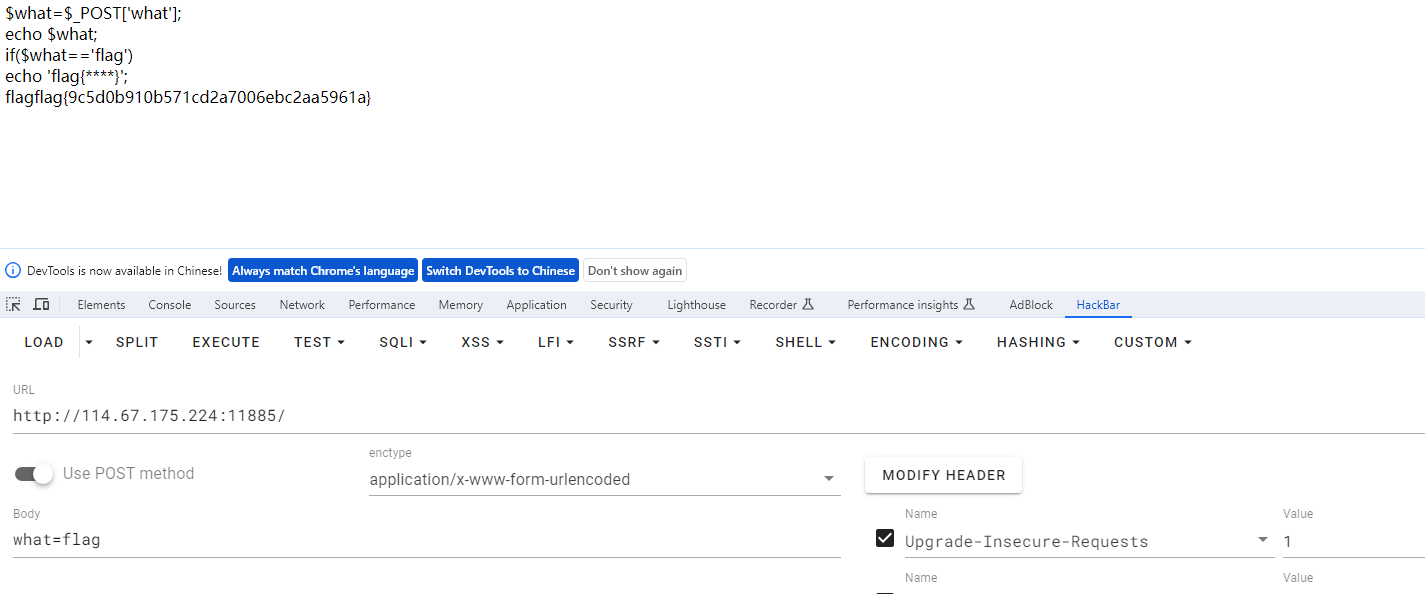Toggle the Use POST method switch
This screenshot has width=1425, height=594.
[x=34, y=474]
